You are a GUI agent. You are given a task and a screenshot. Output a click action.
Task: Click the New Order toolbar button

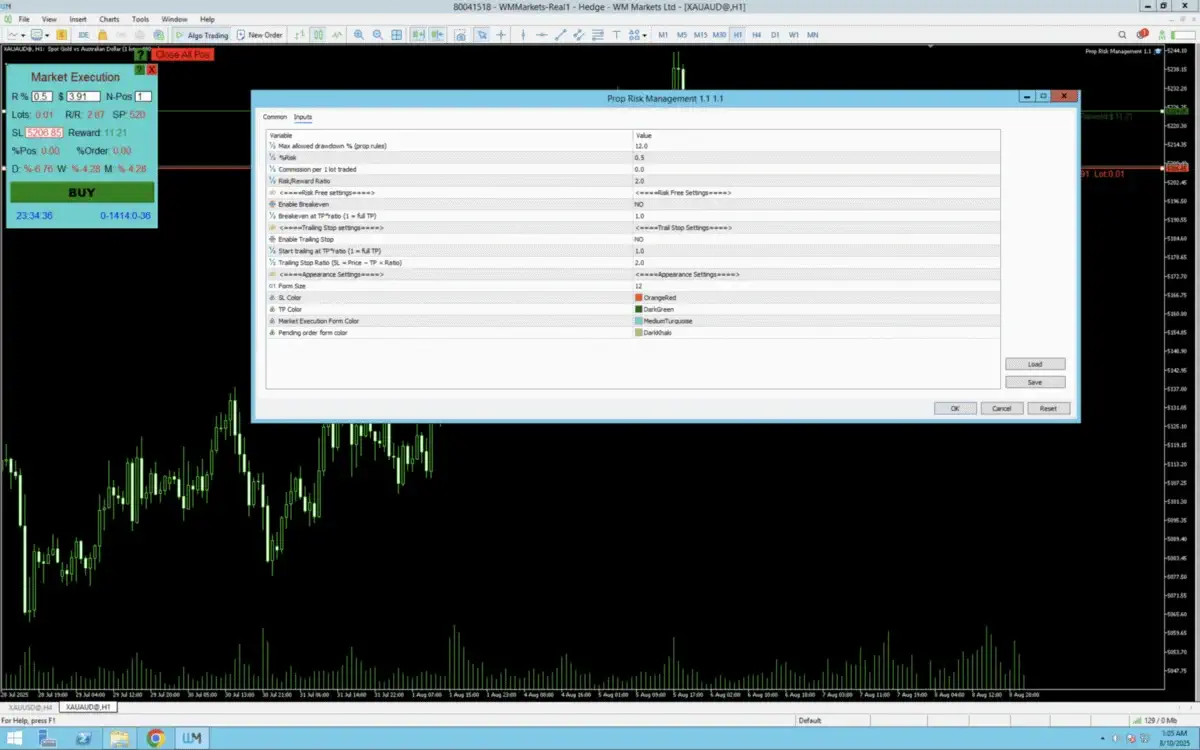pos(259,35)
